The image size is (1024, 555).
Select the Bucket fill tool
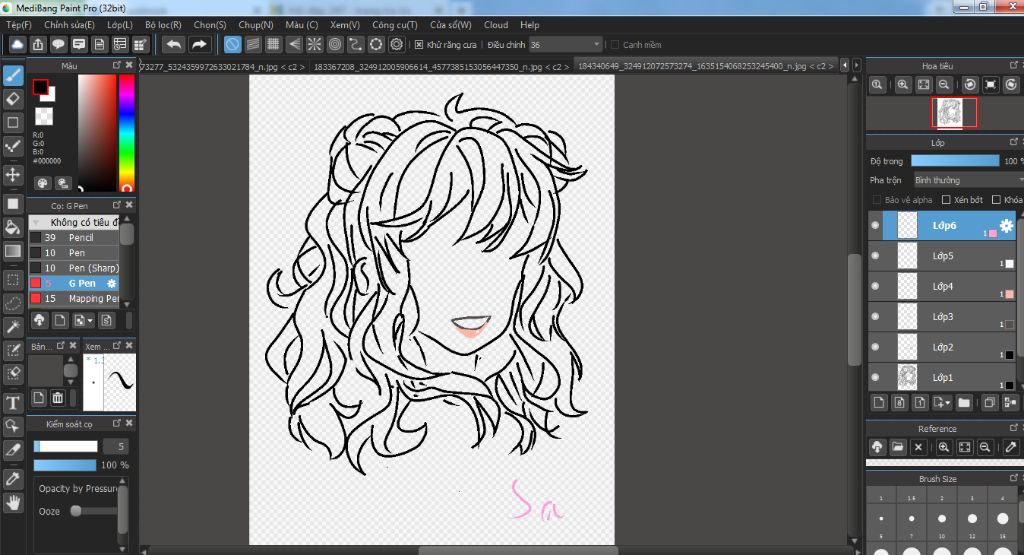(x=13, y=227)
